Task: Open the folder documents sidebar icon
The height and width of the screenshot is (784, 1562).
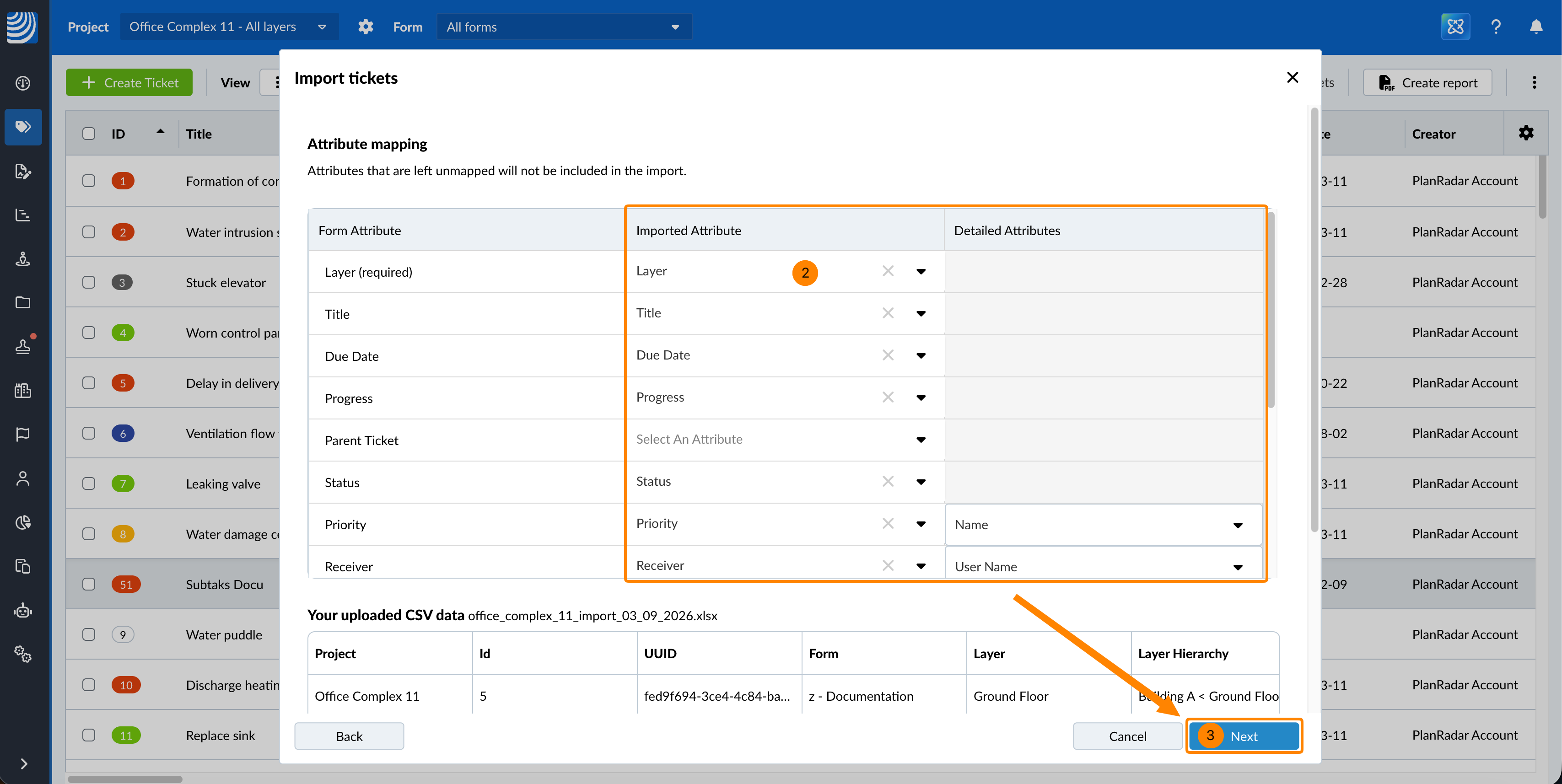Action: pyautogui.click(x=23, y=302)
